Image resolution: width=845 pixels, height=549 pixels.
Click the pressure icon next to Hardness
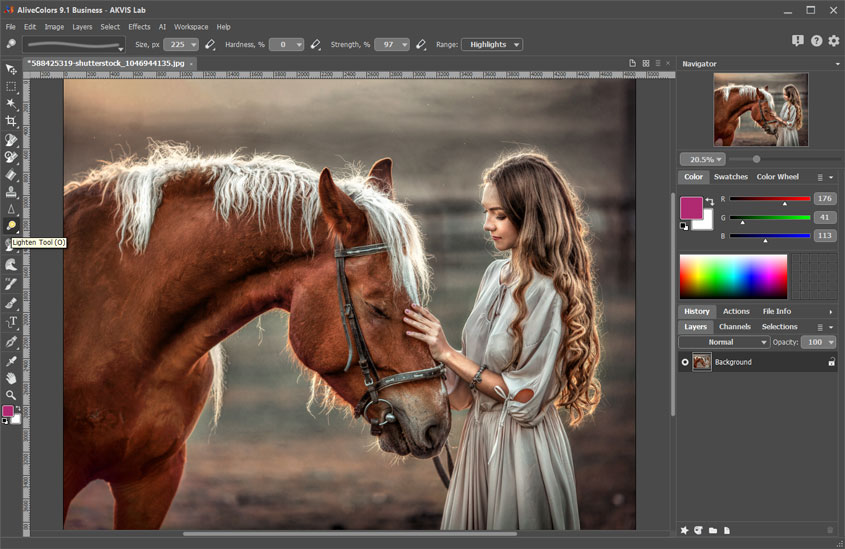[316, 44]
